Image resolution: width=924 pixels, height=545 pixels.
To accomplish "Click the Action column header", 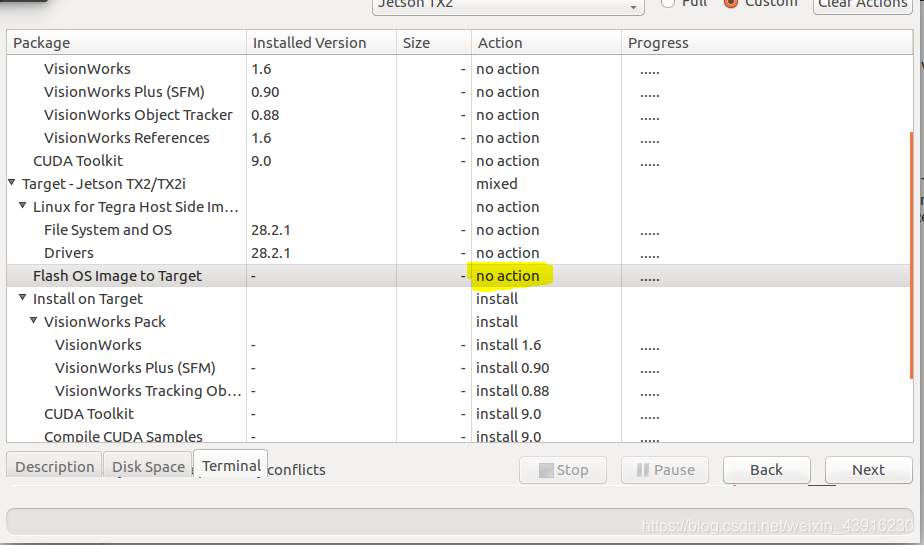I will coord(546,42).
